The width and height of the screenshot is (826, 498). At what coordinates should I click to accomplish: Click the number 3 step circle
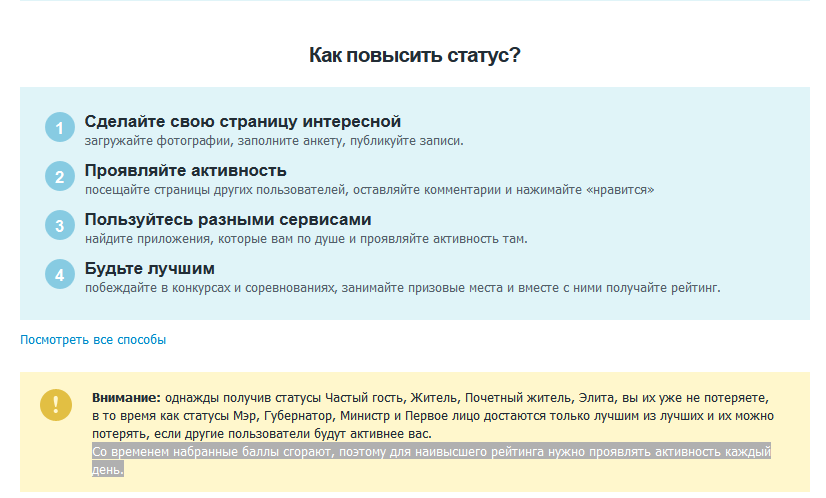point(60,225)
